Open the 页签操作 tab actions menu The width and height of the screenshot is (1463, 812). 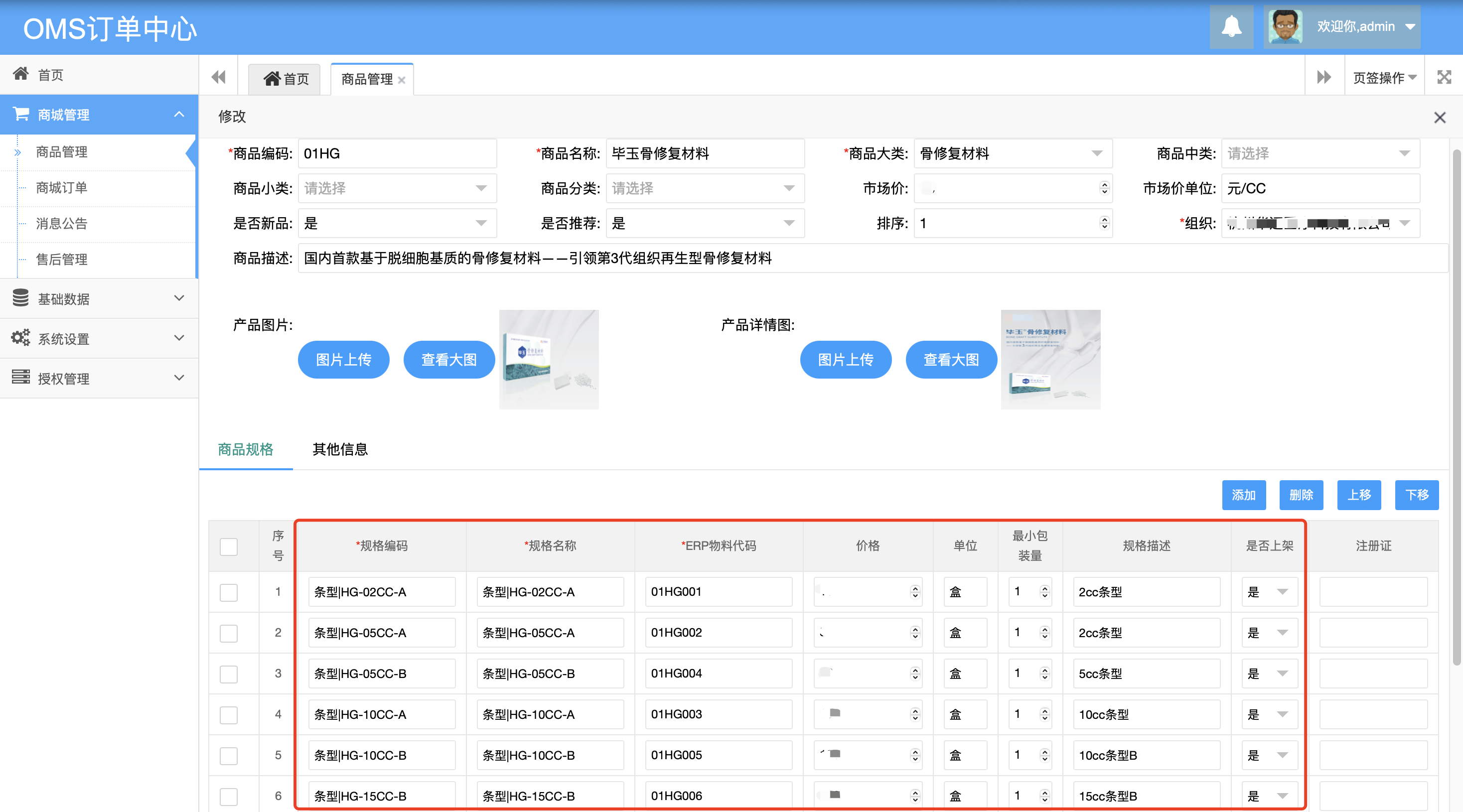point(1384,78)
